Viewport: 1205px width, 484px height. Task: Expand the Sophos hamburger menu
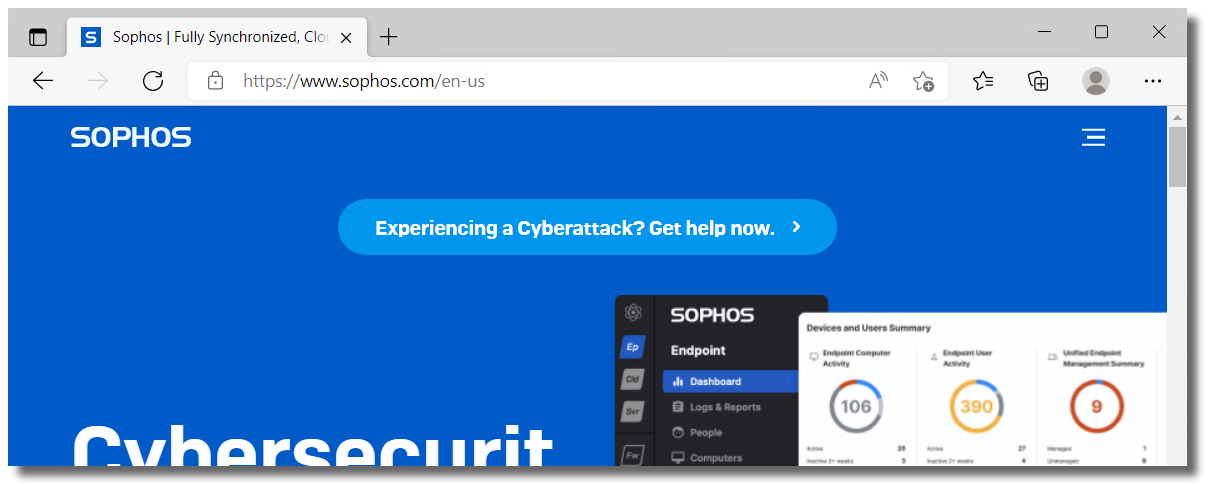[1093, 137]
